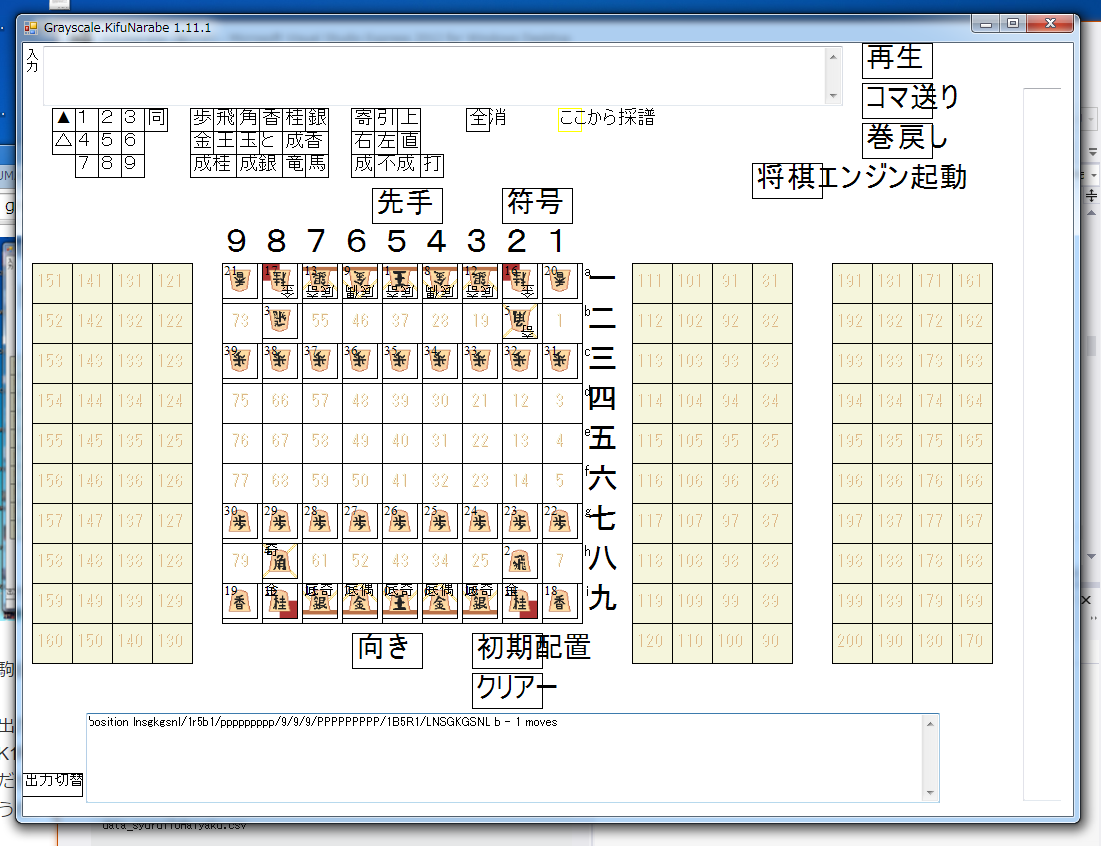The width and height of the screenshot is (1101, 846).
Task: Click digit 9 on the number pad
Action: click(x=133, y=165)
